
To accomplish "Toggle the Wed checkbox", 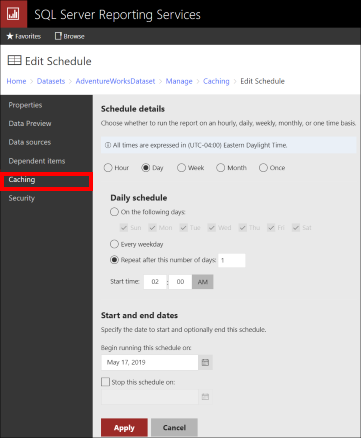I will pyautogui.click(x=212, y=228).
